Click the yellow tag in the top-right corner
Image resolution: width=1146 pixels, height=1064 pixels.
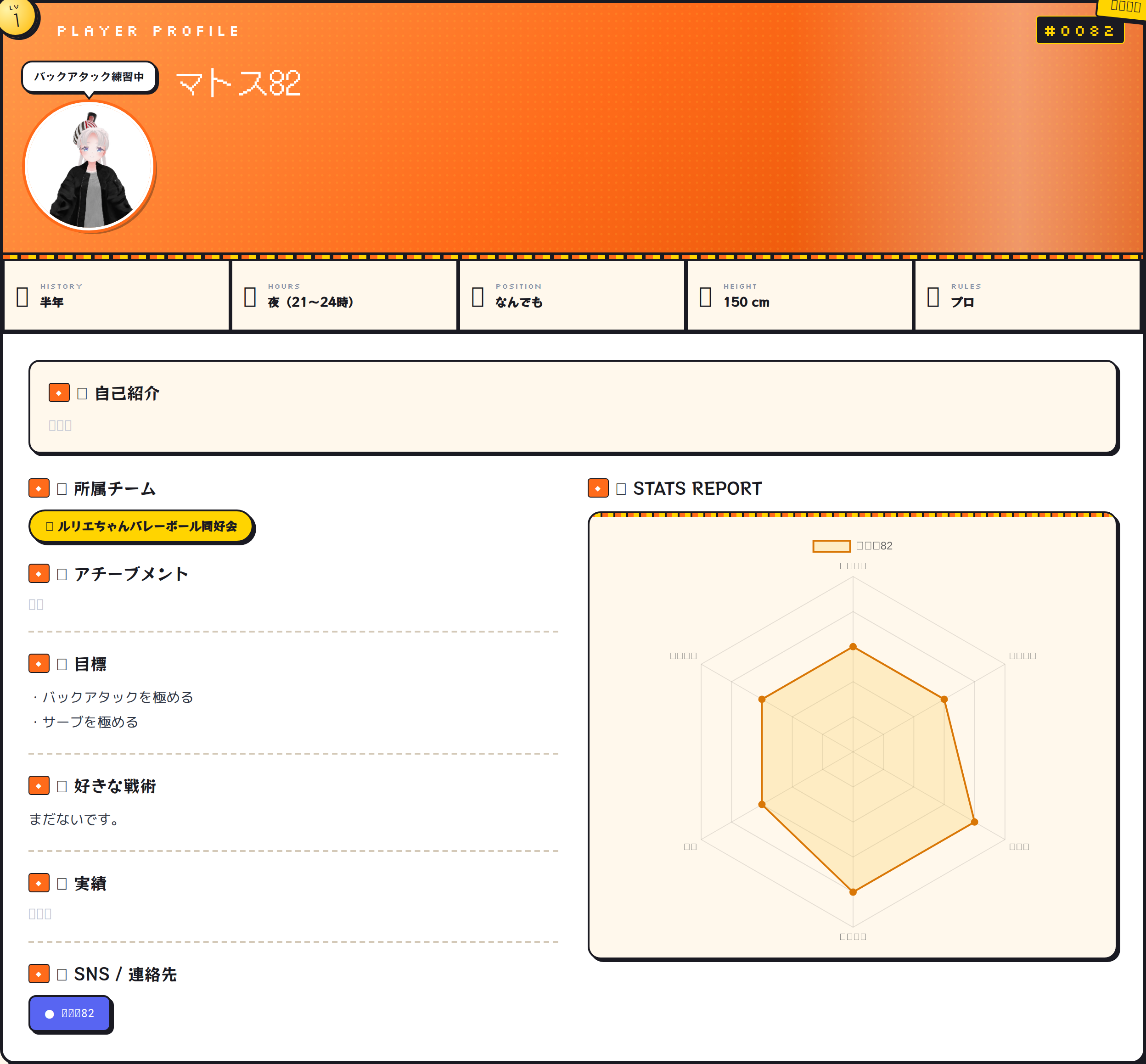click(1123, 8)
